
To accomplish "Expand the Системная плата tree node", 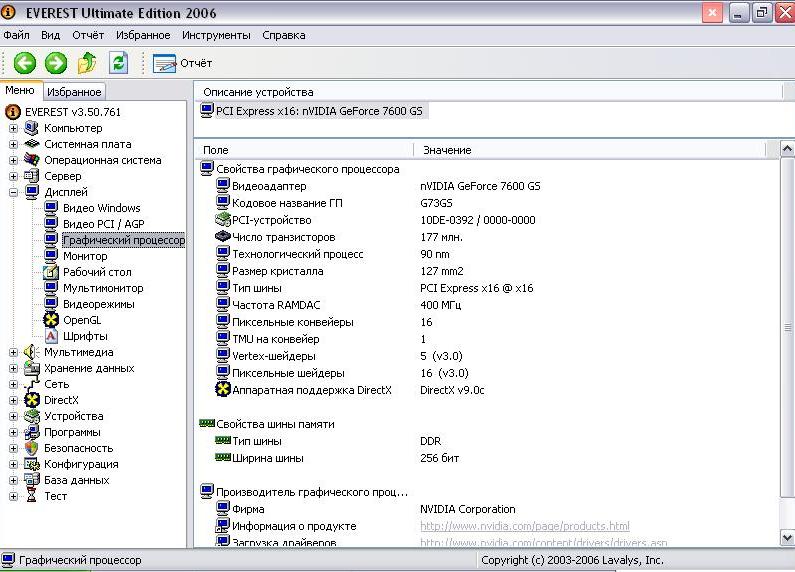I will (x=14, y=144).
